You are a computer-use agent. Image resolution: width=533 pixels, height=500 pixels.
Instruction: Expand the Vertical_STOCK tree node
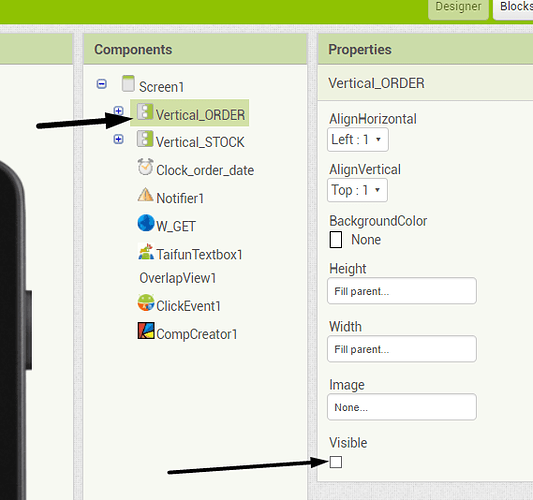118,139
